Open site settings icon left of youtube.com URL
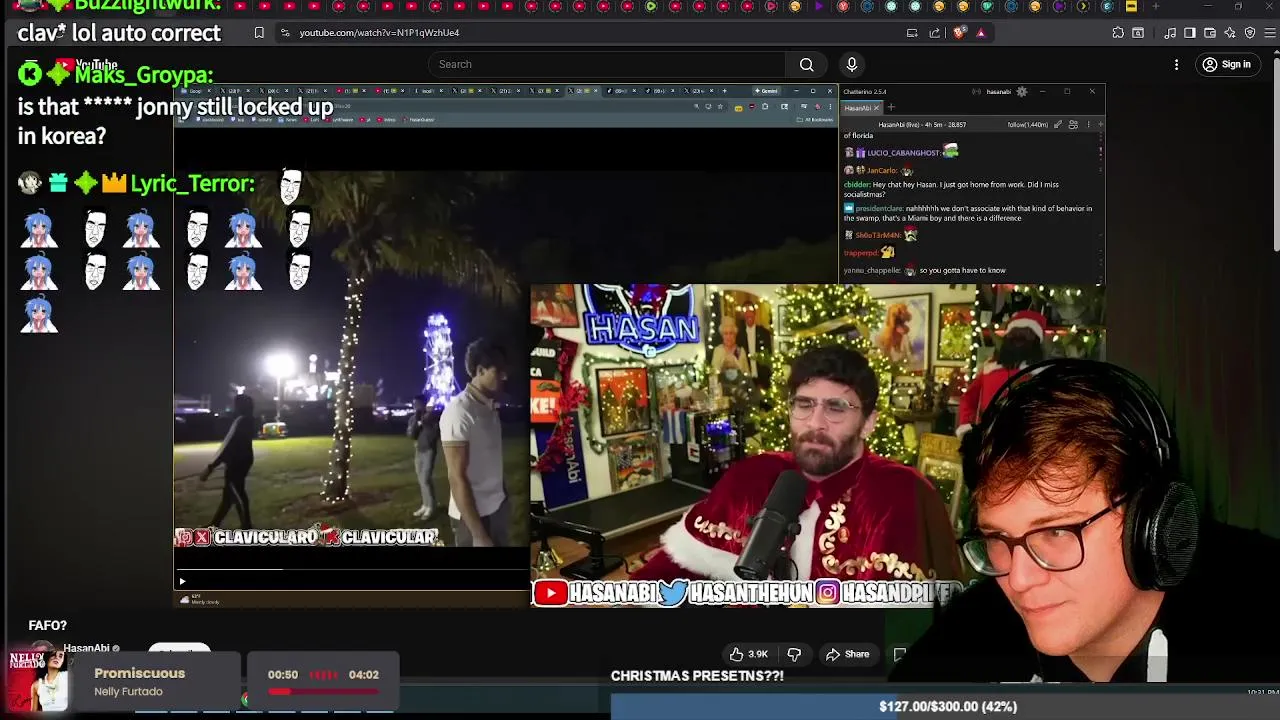Viewport: 1280px width, 720px height. tap(285, 32)
